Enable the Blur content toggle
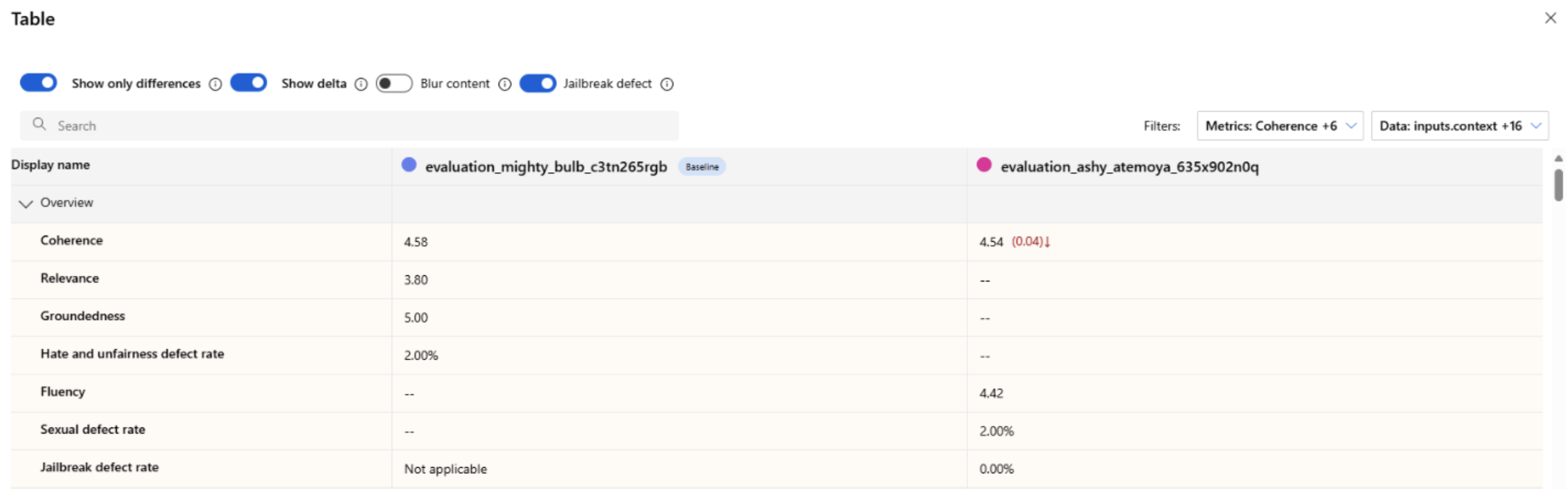This screenshot has height=489, width=1568. 394,83
